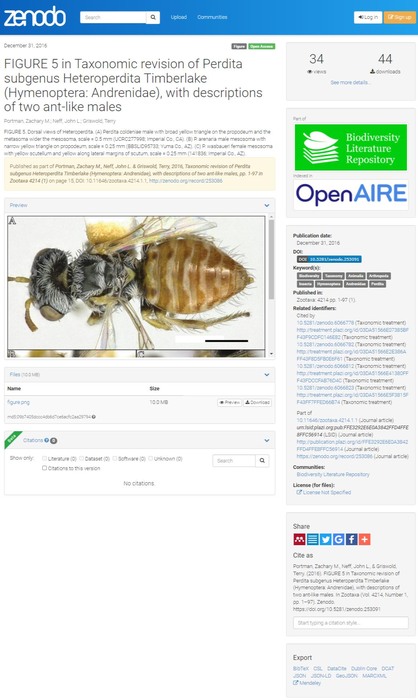Share via Google icon
418x700 pixels.
tap(339, 539)
